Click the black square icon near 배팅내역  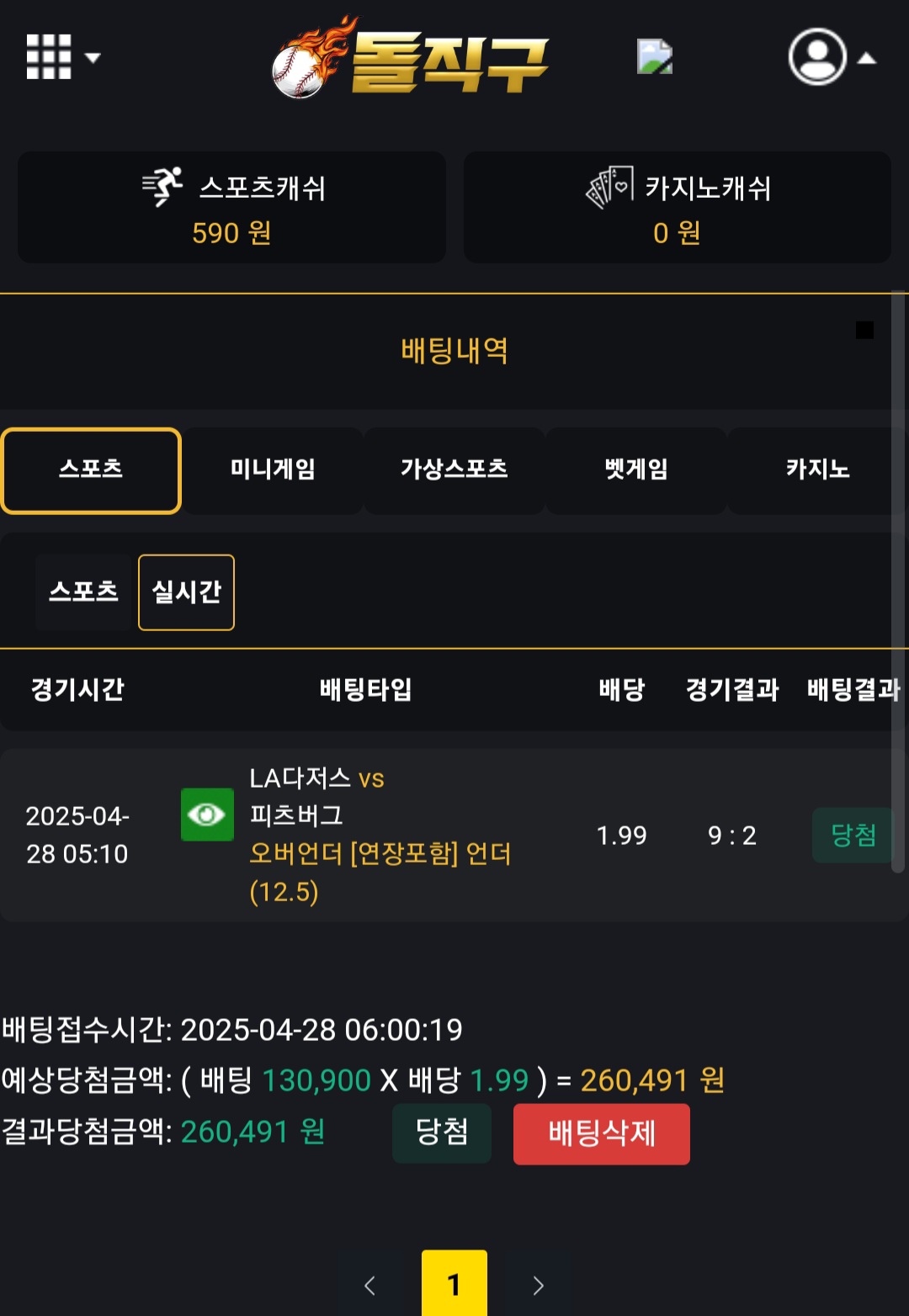[x=864, y=330]
